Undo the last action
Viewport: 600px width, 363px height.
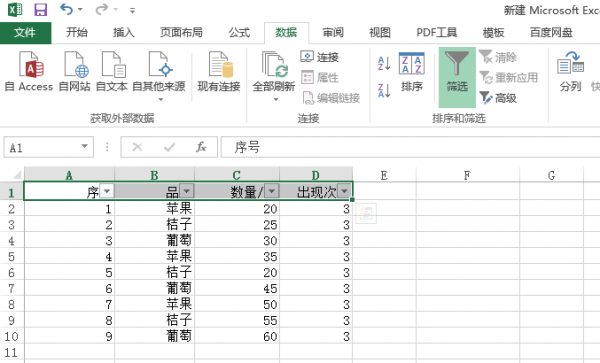coord(67,9)
